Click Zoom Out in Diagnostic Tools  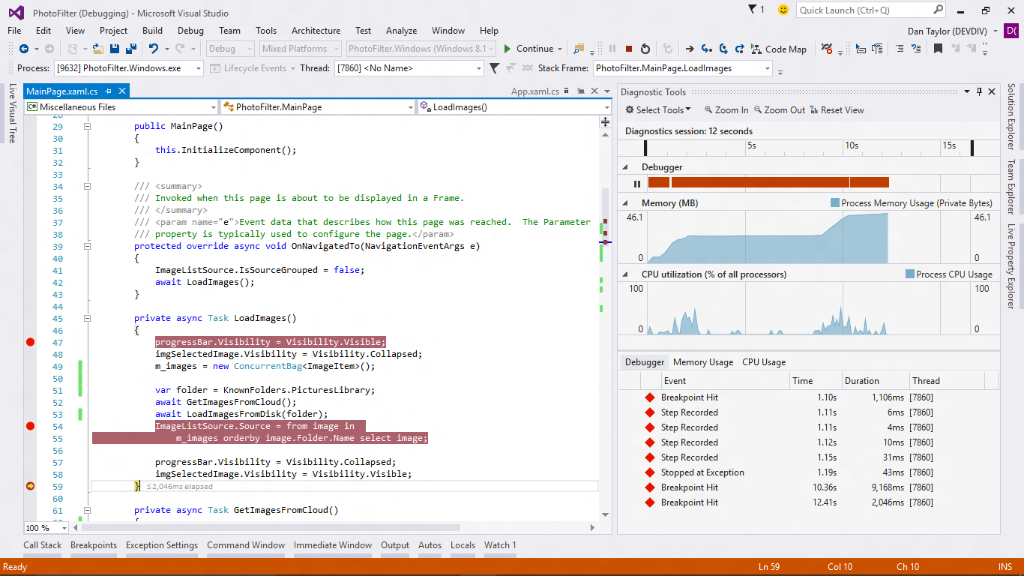779,110
